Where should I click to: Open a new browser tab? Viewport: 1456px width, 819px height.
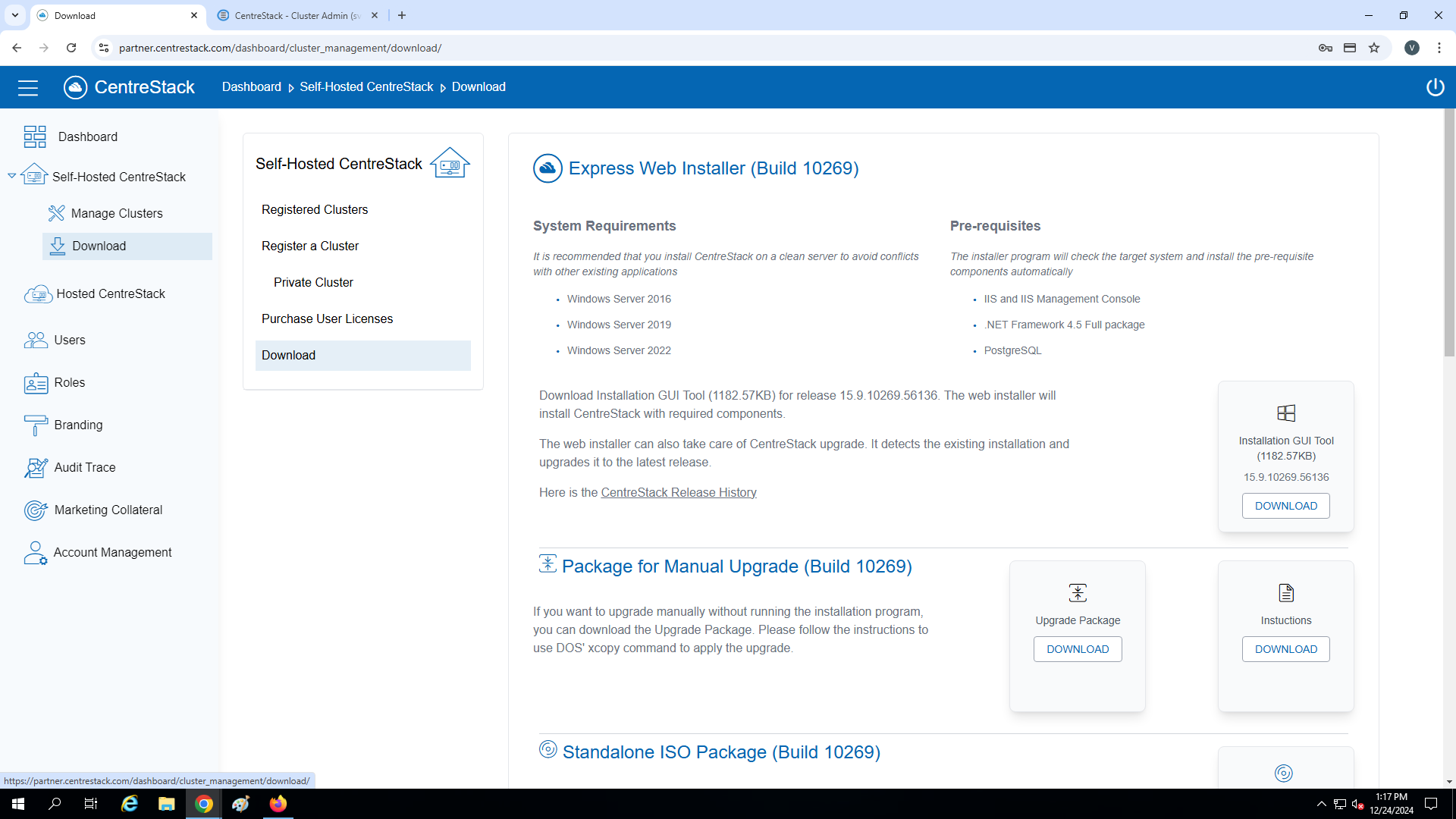point(402,15)
